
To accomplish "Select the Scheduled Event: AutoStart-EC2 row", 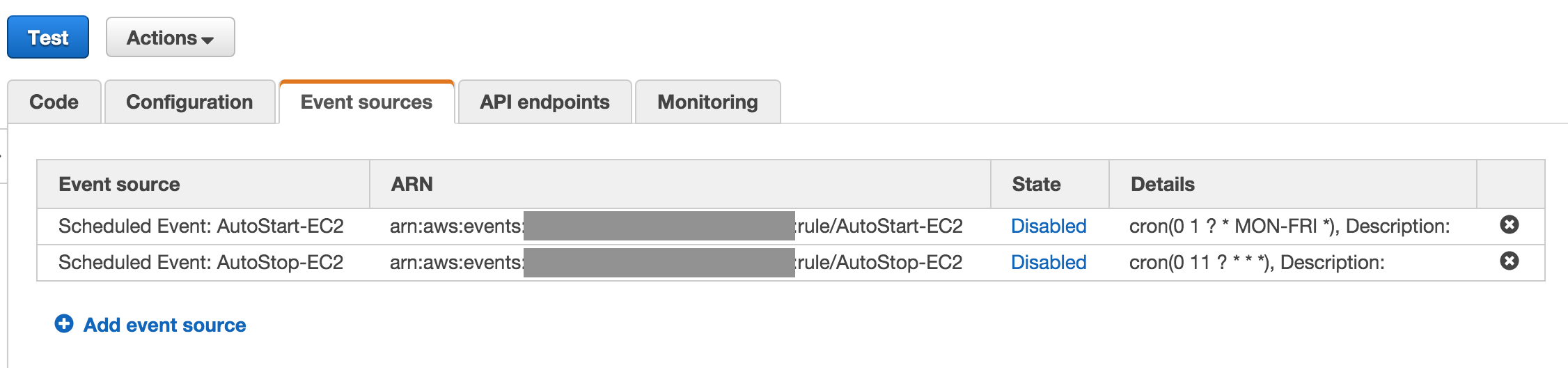I will pos(791,227).
